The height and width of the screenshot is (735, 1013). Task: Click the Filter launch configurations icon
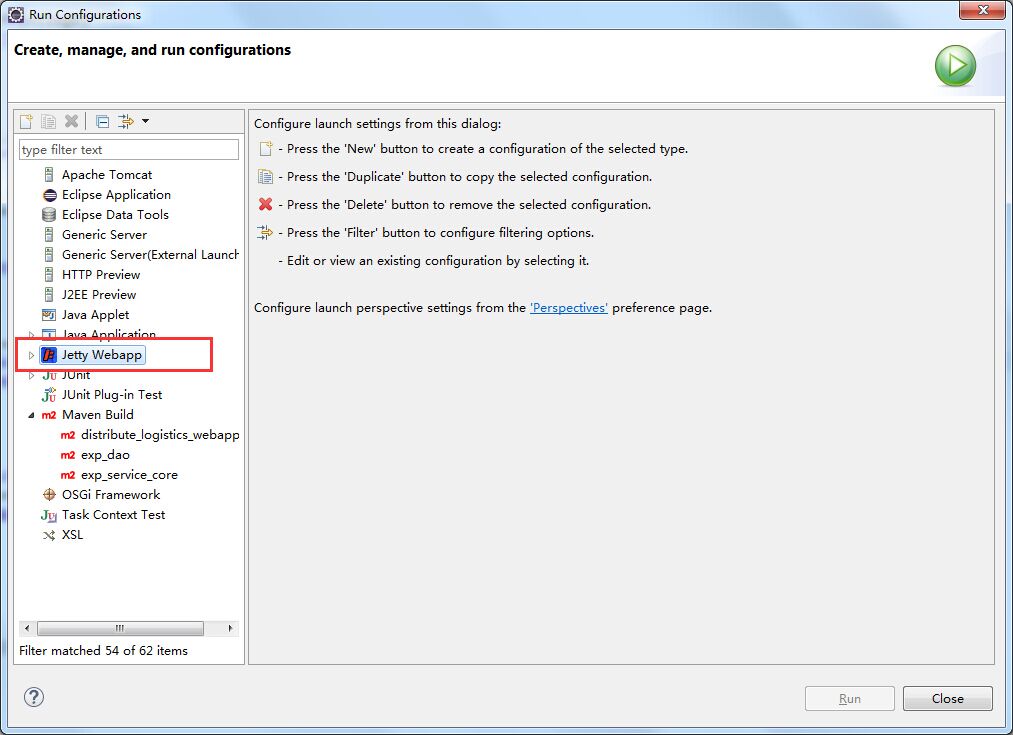click(x=125, y=121)
